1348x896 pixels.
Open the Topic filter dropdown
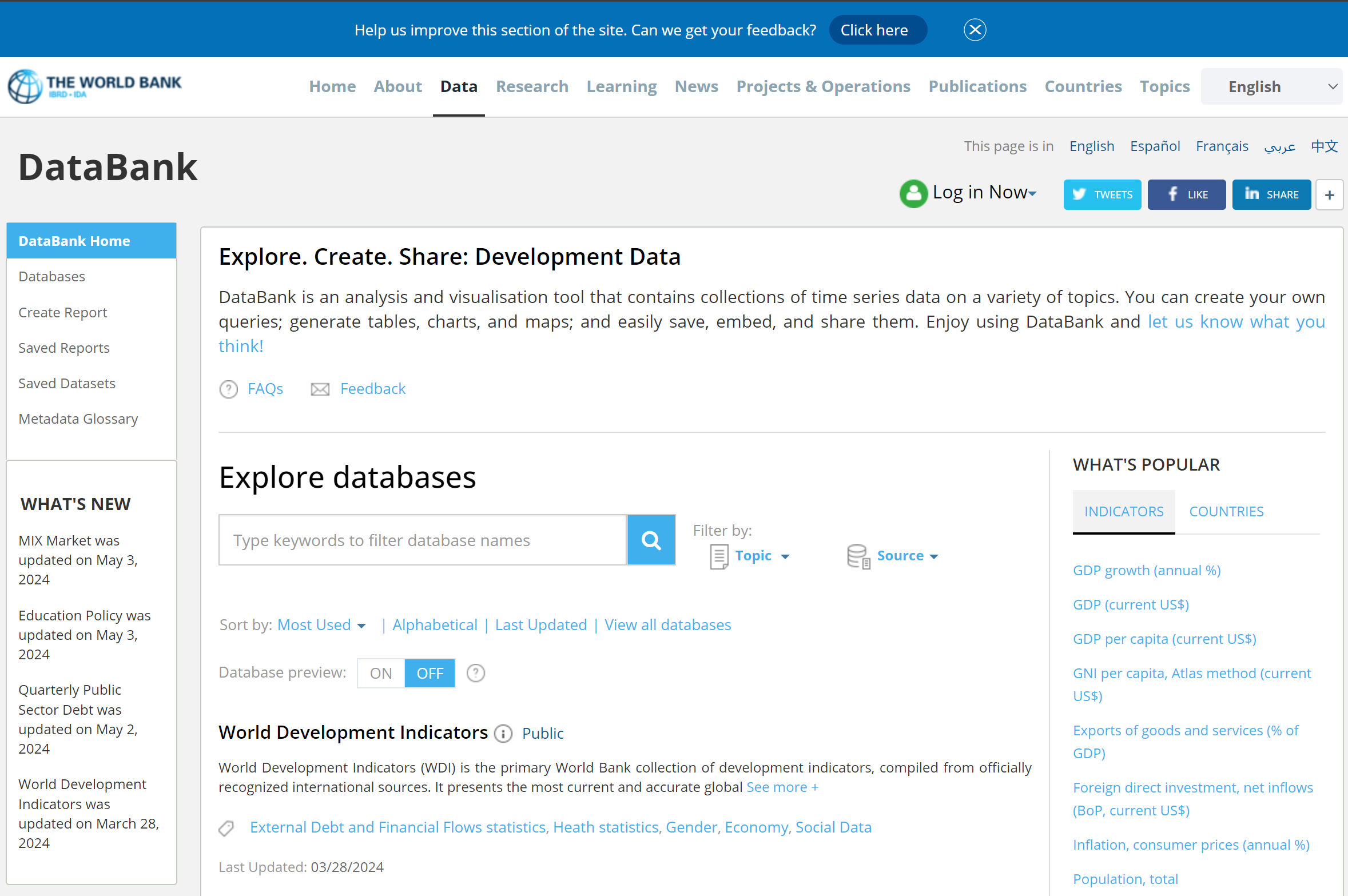click(762, 556)
